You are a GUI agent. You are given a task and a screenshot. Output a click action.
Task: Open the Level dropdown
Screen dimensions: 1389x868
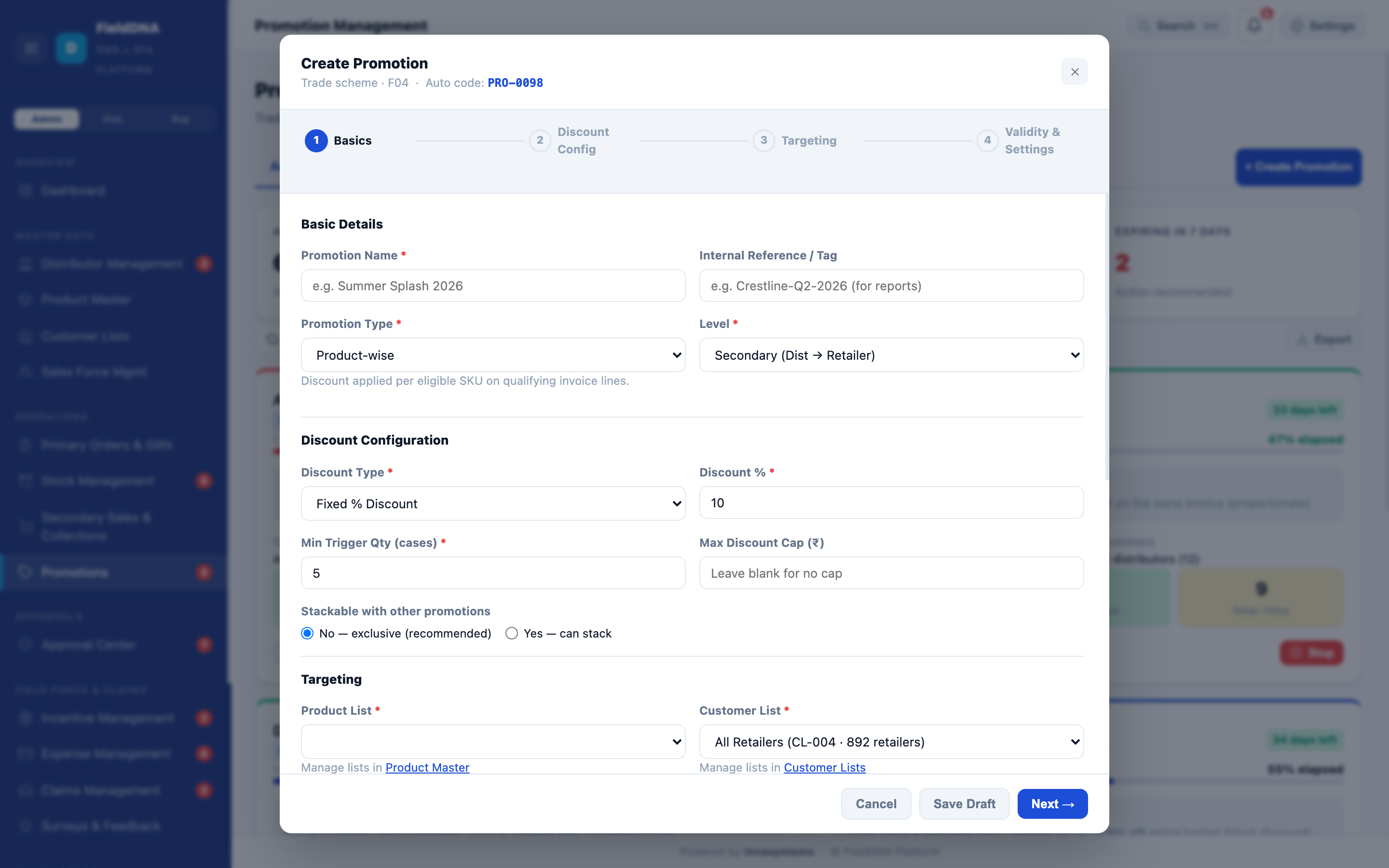[891, 355]
